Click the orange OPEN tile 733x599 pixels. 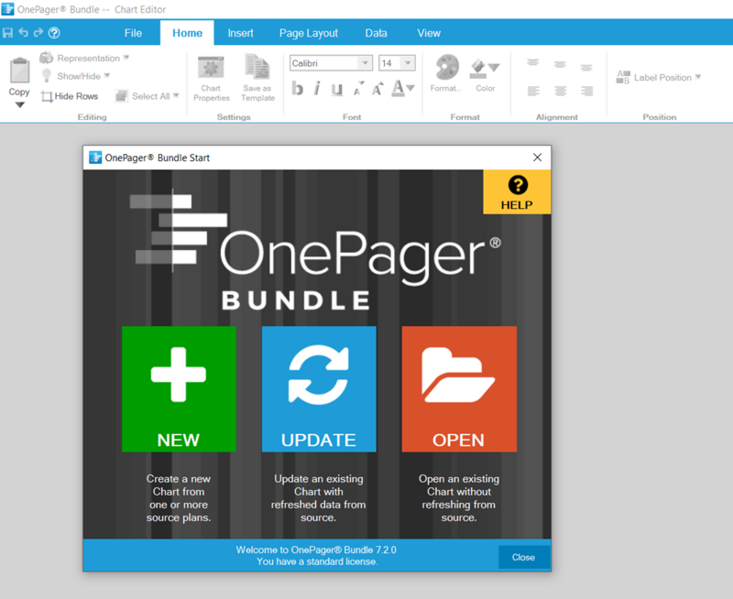[459, 389]
